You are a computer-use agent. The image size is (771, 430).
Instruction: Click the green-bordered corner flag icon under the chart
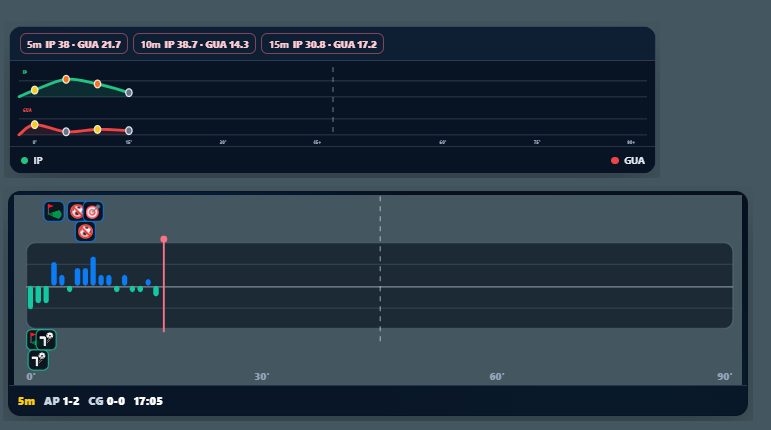[31, 339]
